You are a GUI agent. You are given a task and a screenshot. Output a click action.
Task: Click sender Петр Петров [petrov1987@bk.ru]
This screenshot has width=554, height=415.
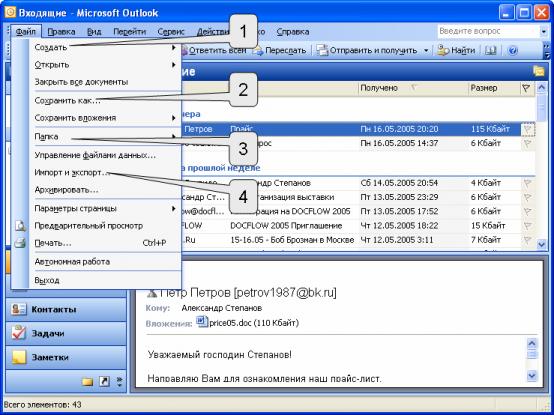coord(248,292)
